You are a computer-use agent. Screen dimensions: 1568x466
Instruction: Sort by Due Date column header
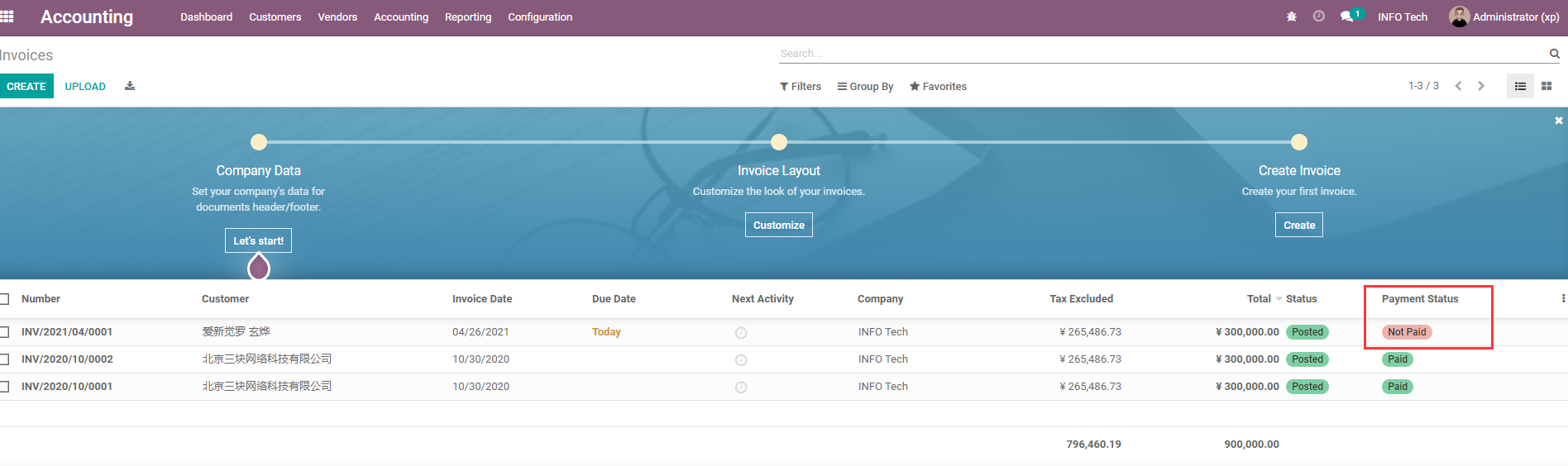pos(614,299)
